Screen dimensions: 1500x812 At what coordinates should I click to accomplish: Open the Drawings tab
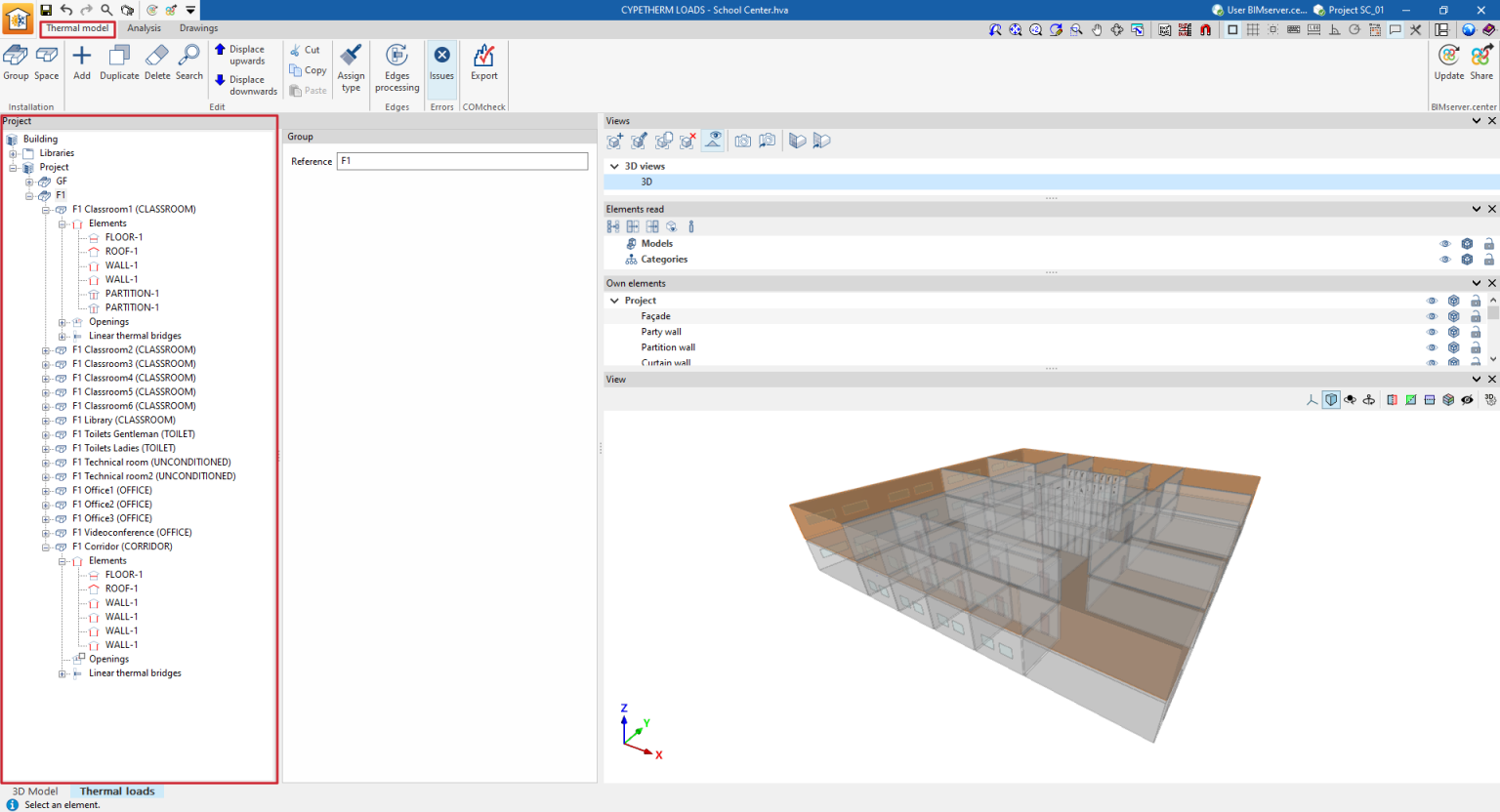point(198,27)
